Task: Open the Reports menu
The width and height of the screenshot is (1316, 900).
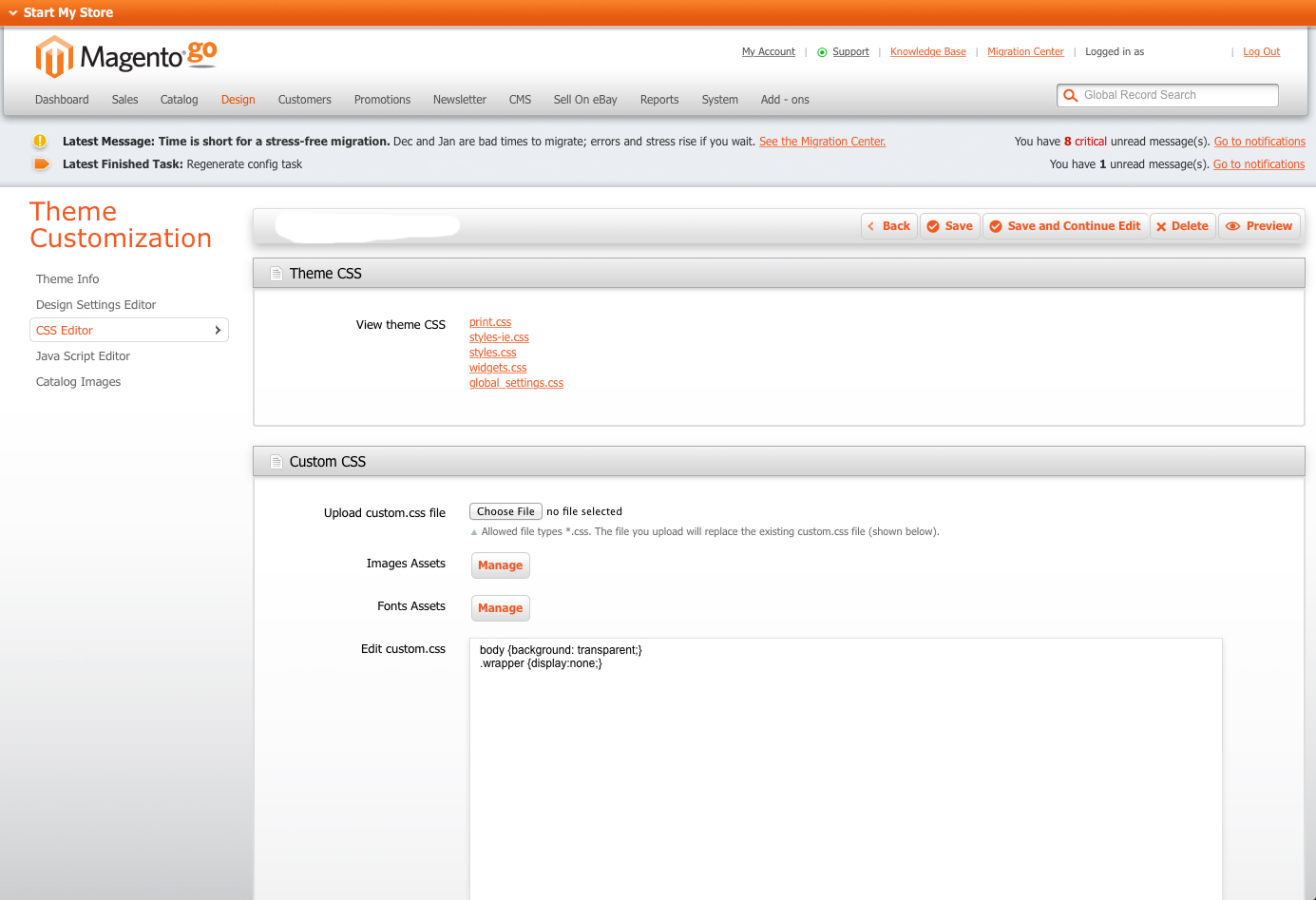Action: 659,100
